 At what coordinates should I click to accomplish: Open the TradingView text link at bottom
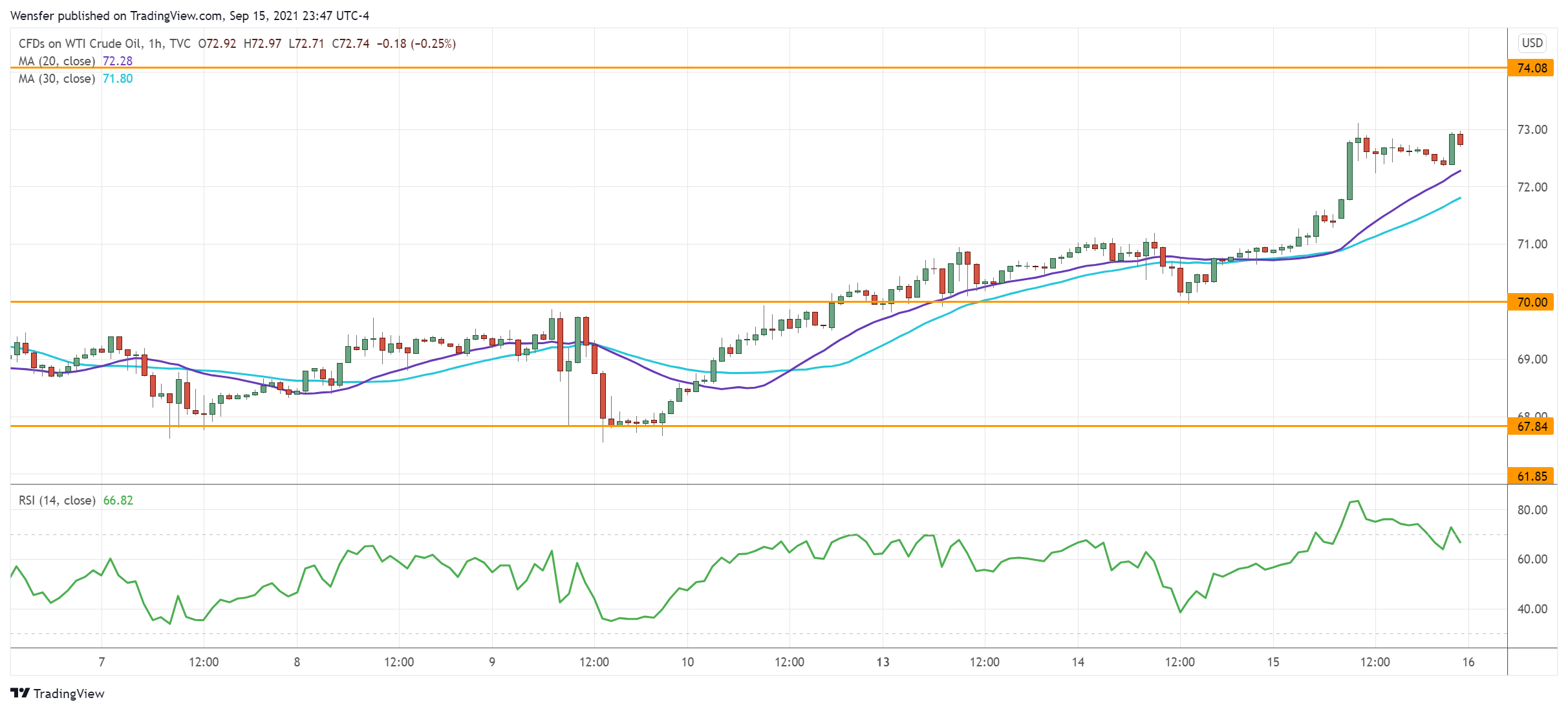coord(69,694)
